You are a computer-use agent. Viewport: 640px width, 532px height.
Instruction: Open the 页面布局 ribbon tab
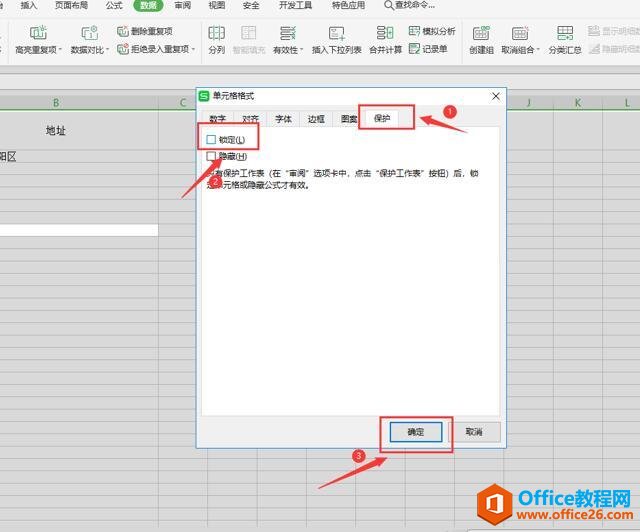pyautogui.click(x=71, y=5)
